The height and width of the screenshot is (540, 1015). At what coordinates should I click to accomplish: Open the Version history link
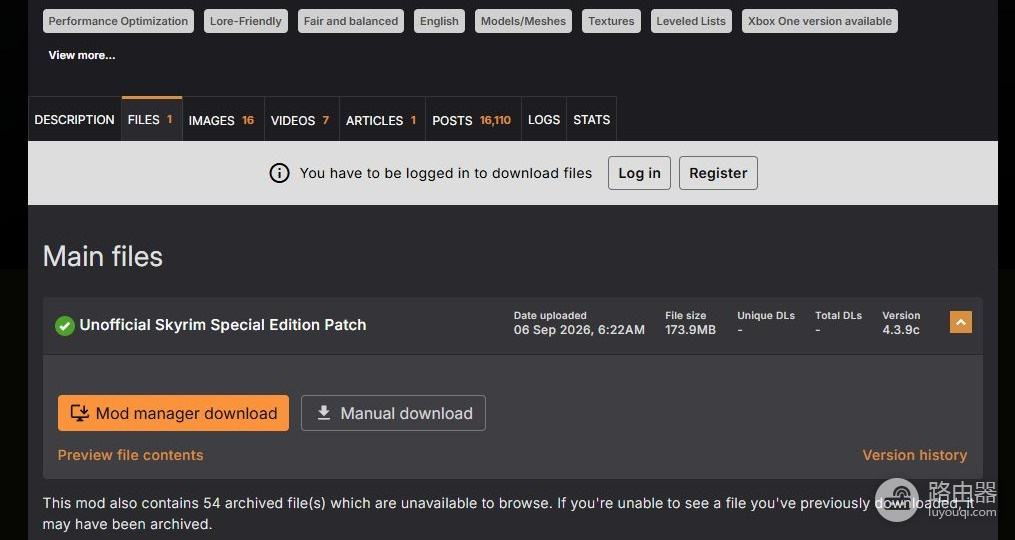click(915, 455)
